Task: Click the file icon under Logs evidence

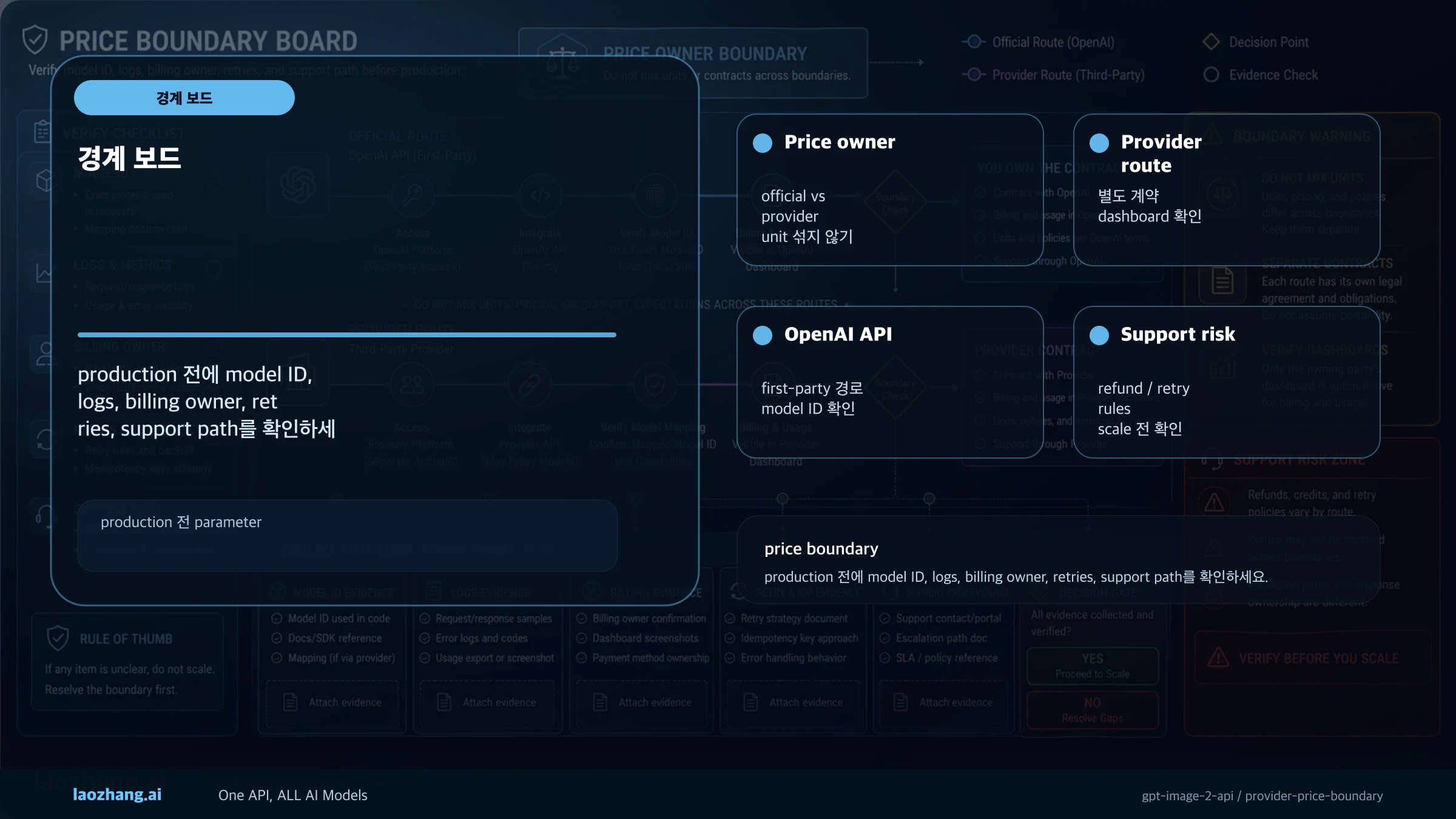Action: coord(444,702)
